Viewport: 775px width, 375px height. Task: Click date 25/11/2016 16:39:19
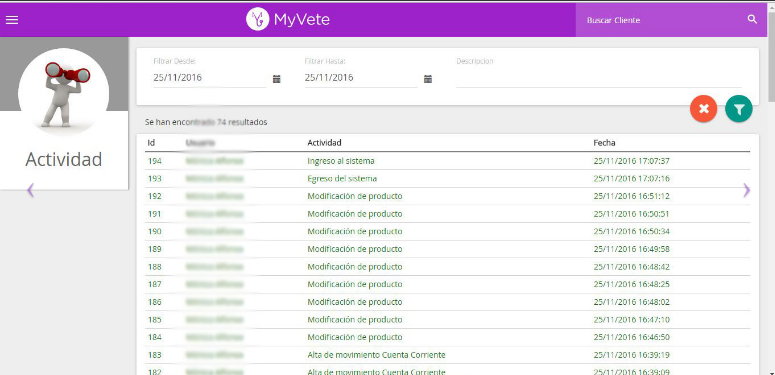[631, 355]
